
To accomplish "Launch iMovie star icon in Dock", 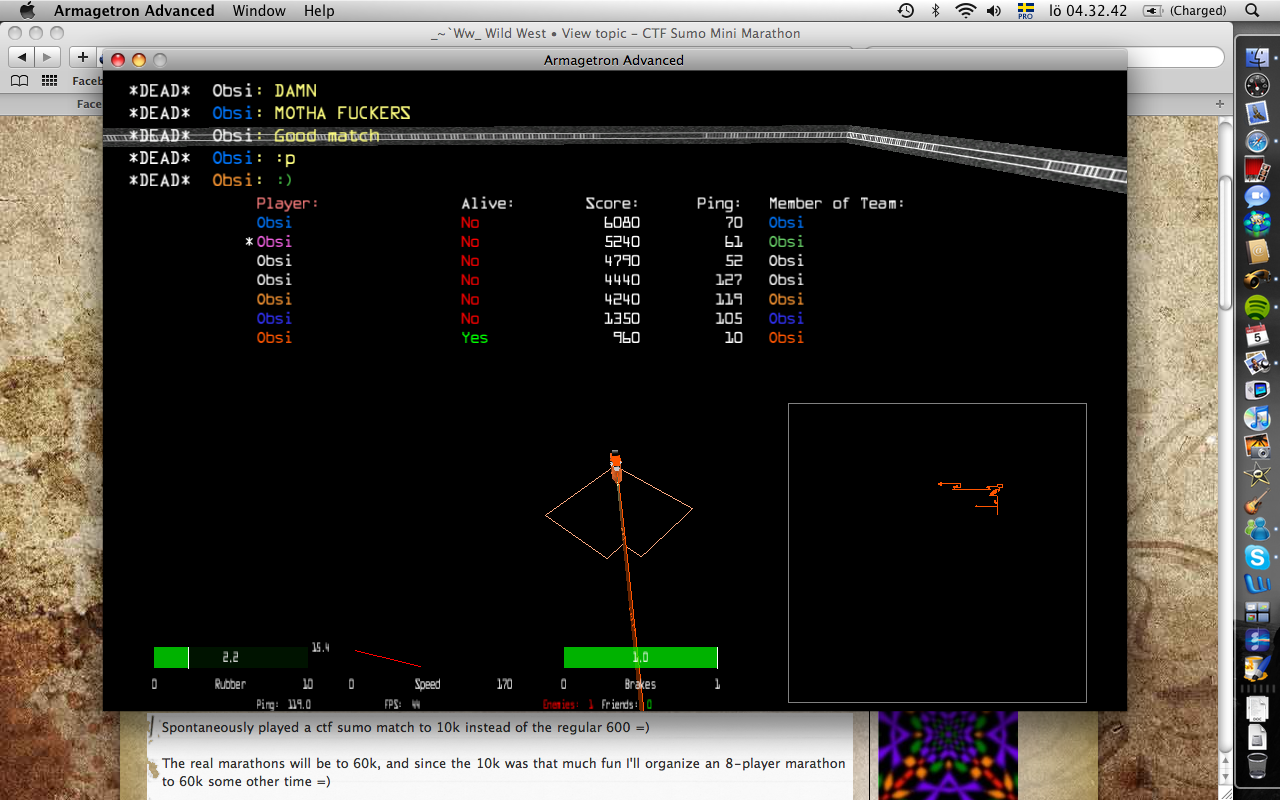I will click(1257, 473).
